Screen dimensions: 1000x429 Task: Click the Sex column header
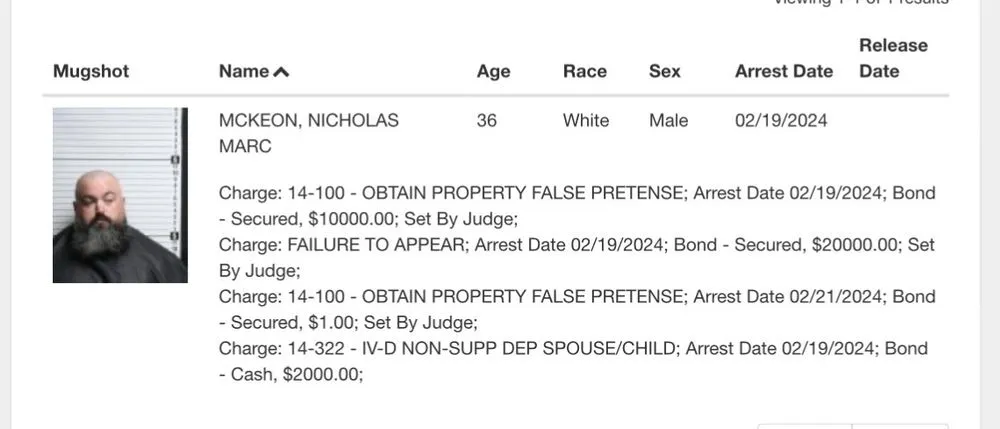[664, 71]
